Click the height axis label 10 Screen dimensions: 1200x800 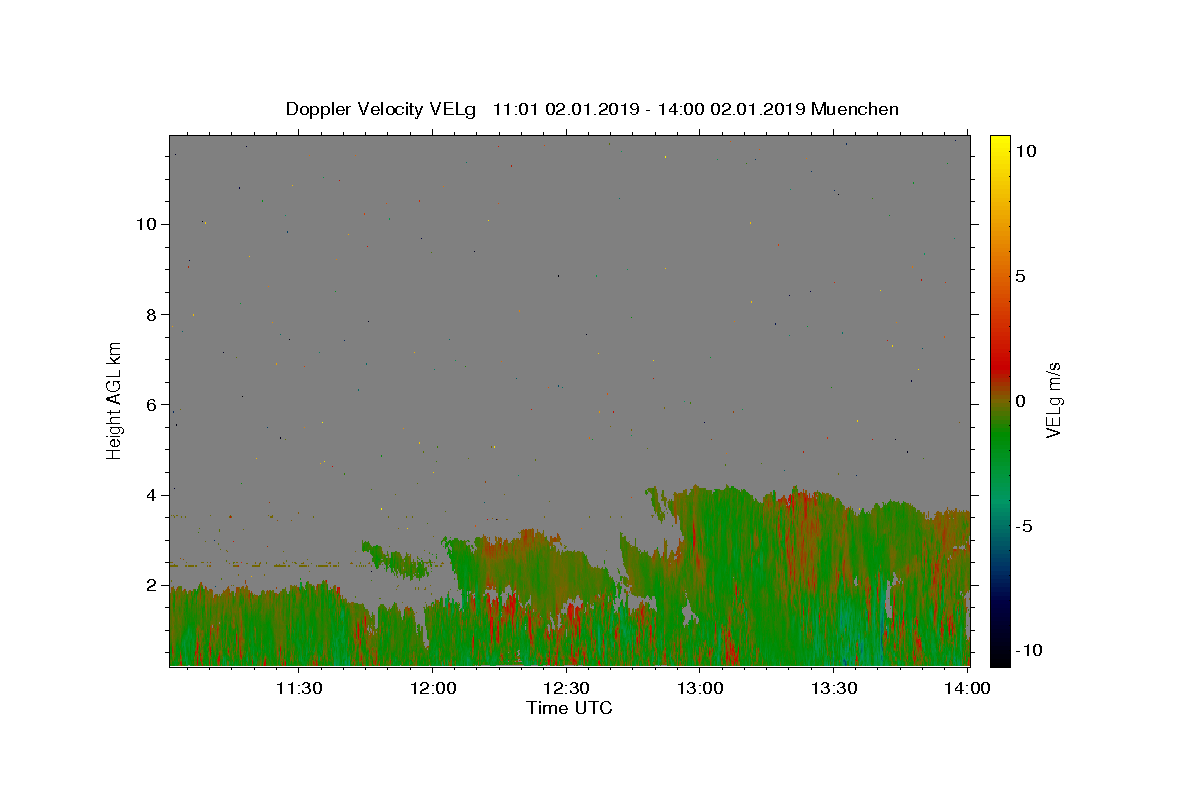pyautogui.click(x=147, y=224)
